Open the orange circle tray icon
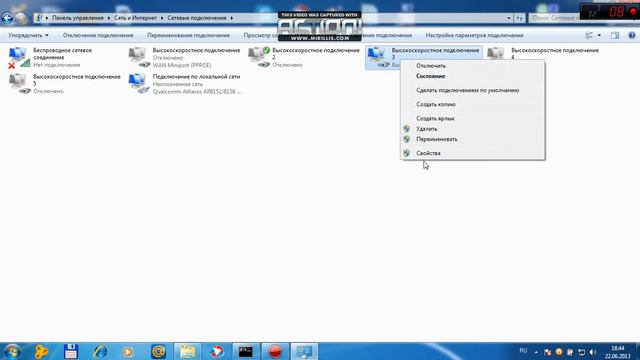 (559, 352)
